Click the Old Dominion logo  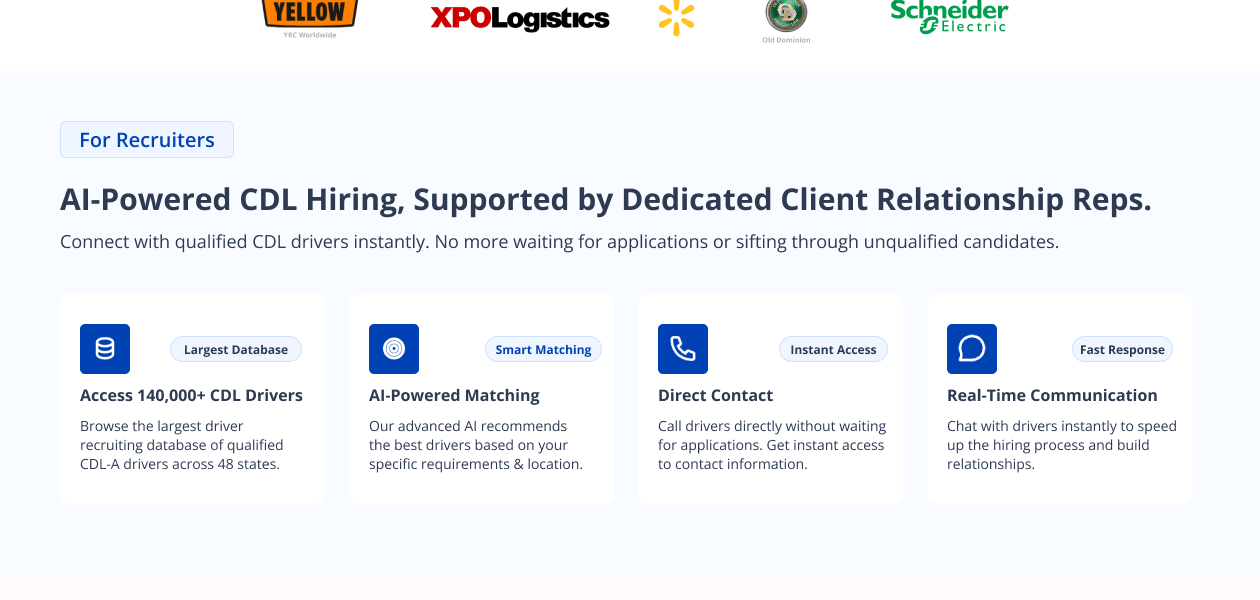pyautogui.click(x=786, y=18)
